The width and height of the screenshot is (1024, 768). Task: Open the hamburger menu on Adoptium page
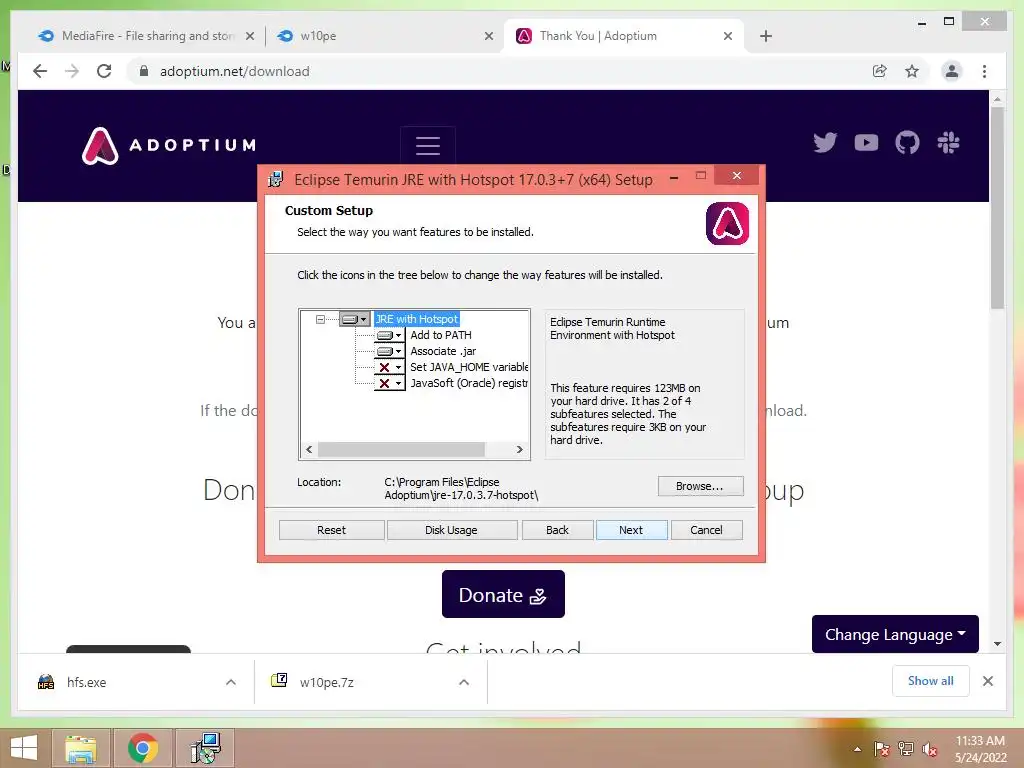click(428, 145)
